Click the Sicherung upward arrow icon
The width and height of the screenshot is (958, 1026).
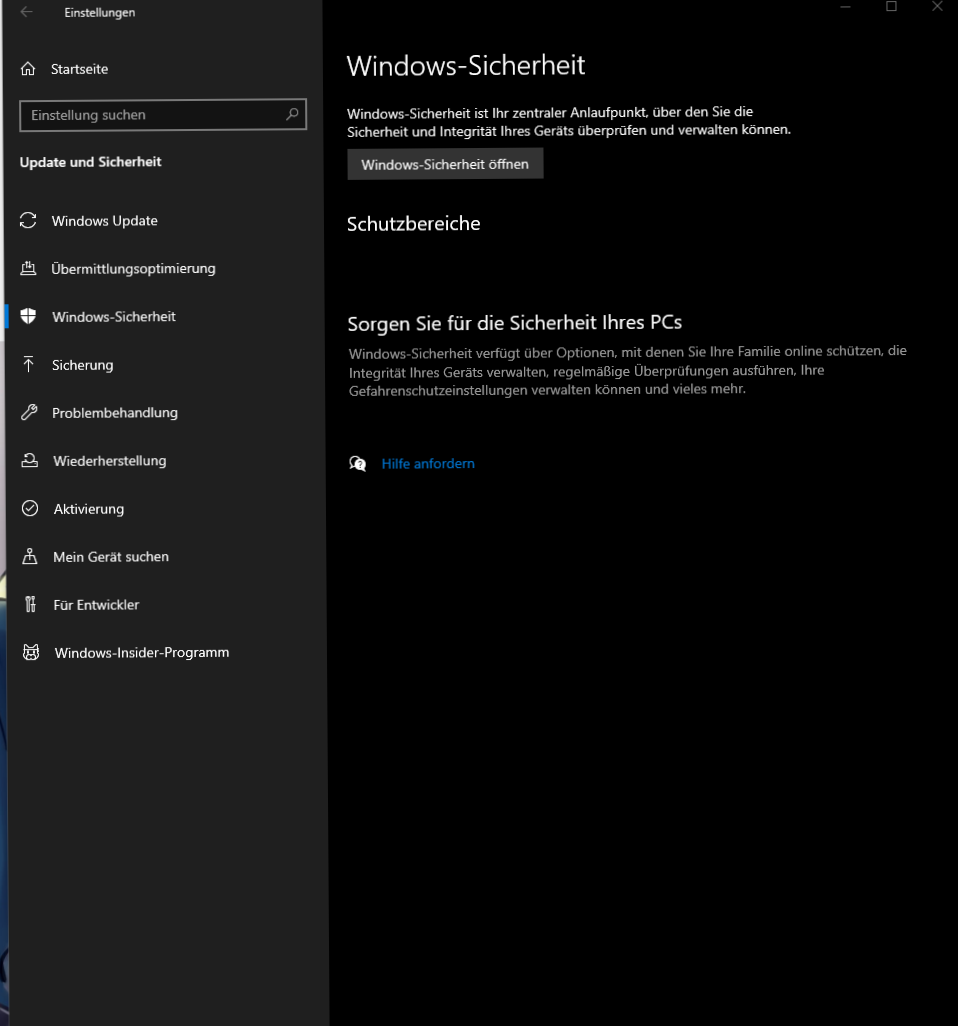[x=29, y=364]
